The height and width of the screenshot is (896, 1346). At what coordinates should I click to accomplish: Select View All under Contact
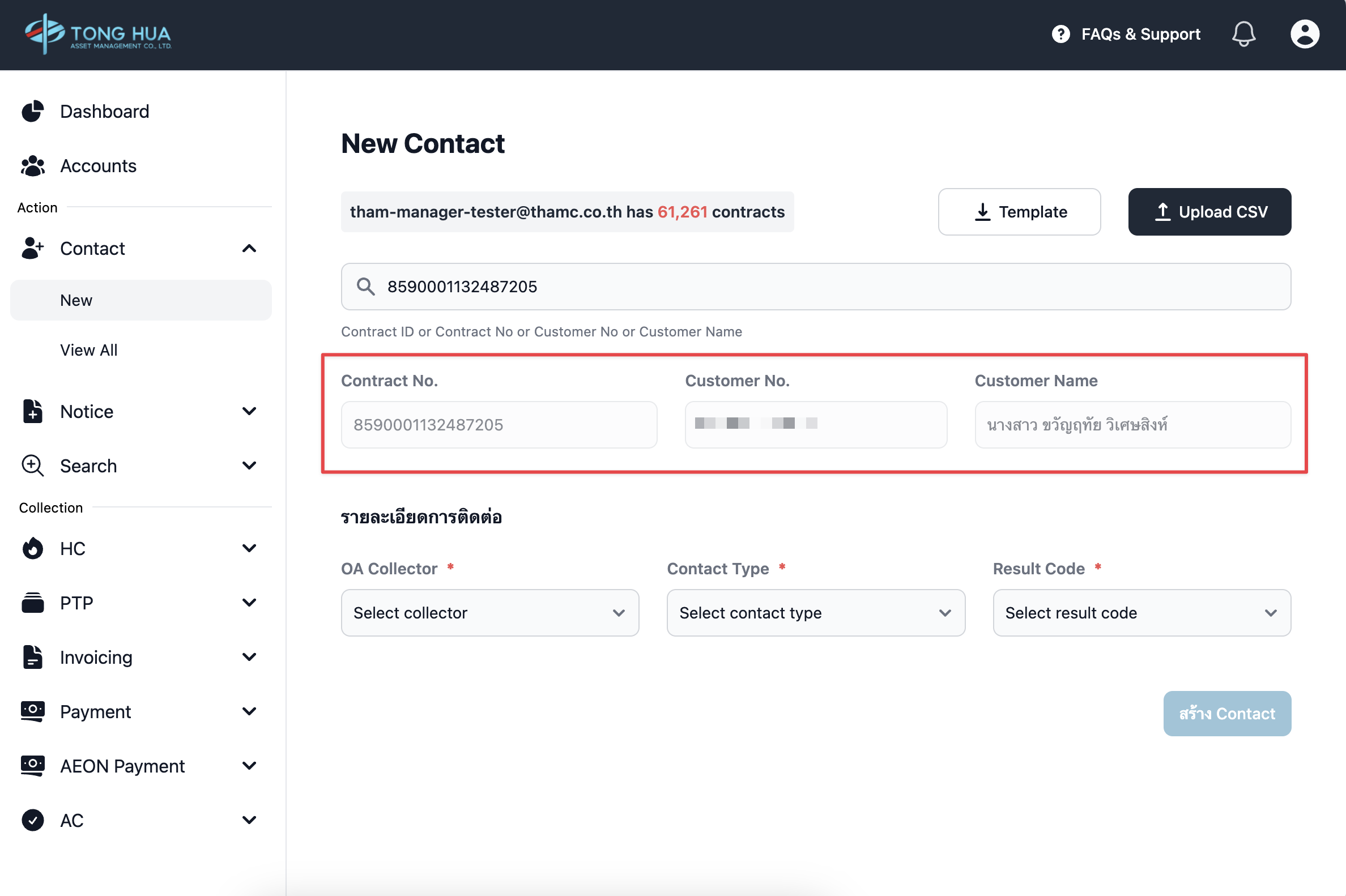pyautogui.click(x=88, y=349)
